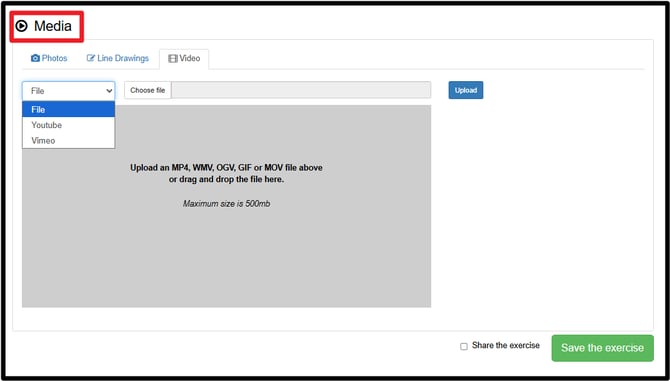Open the File source dropdown
The width and height of the screenshot is (670, 381).
pos(69,91)
